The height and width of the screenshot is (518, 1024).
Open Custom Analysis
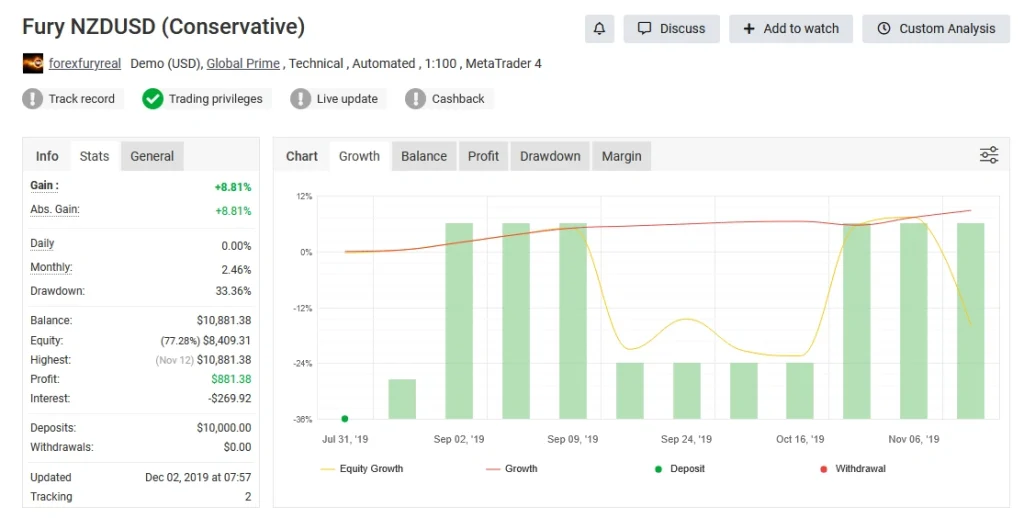click(x=936, y=29)
